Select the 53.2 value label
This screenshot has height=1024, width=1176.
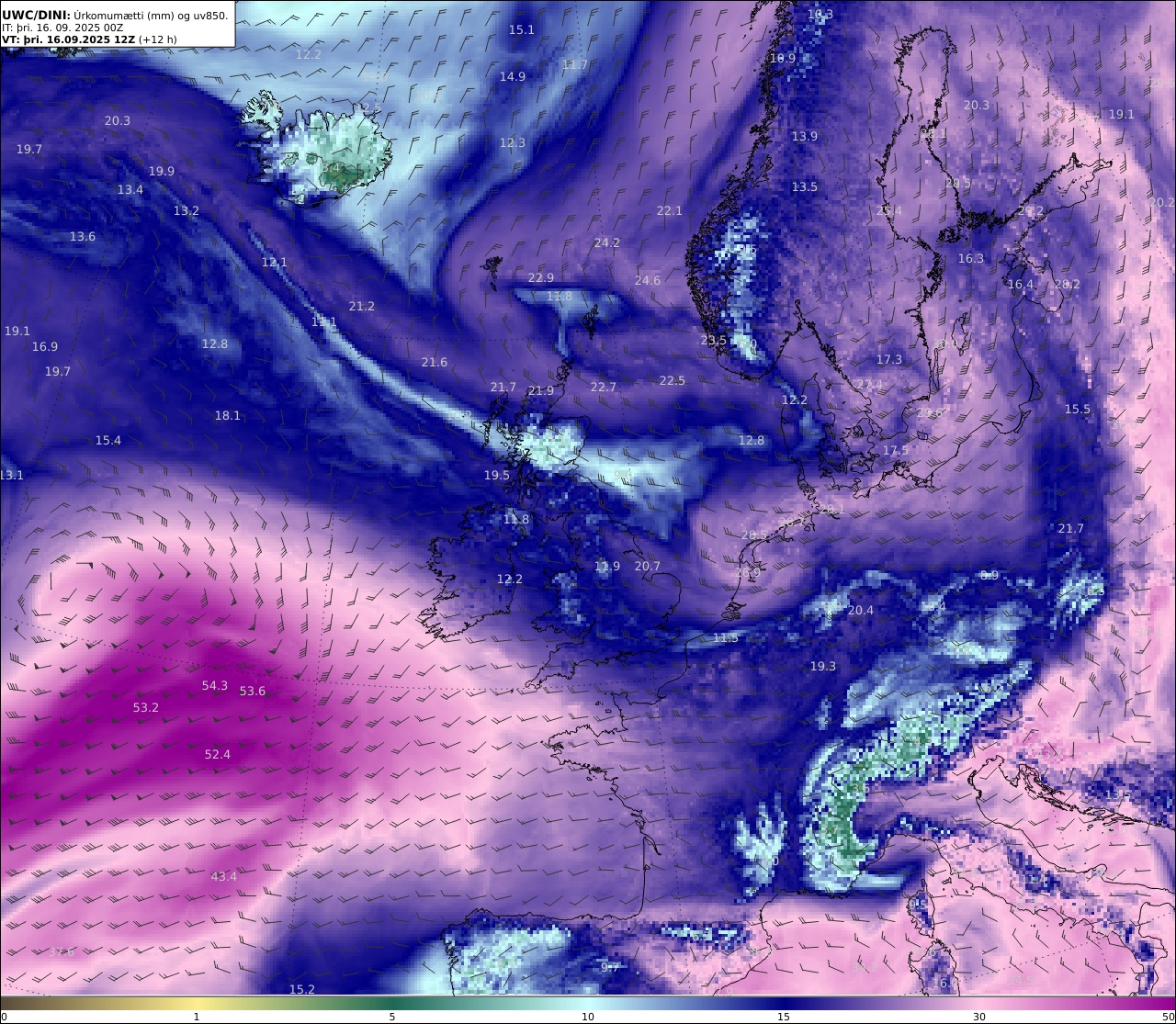(146, 708)
